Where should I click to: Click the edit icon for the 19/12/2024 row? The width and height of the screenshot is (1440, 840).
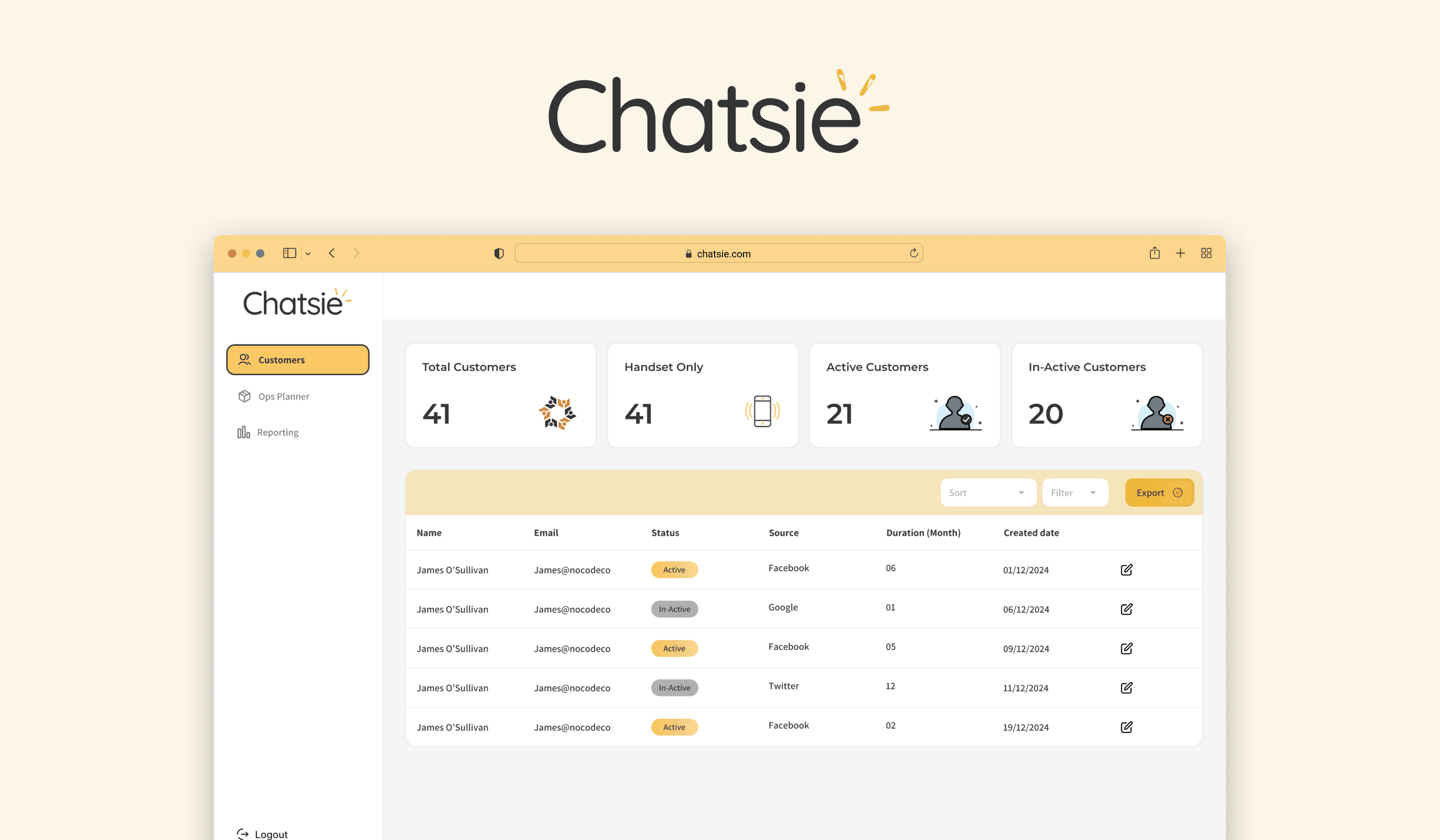(x=1126, y=727)
